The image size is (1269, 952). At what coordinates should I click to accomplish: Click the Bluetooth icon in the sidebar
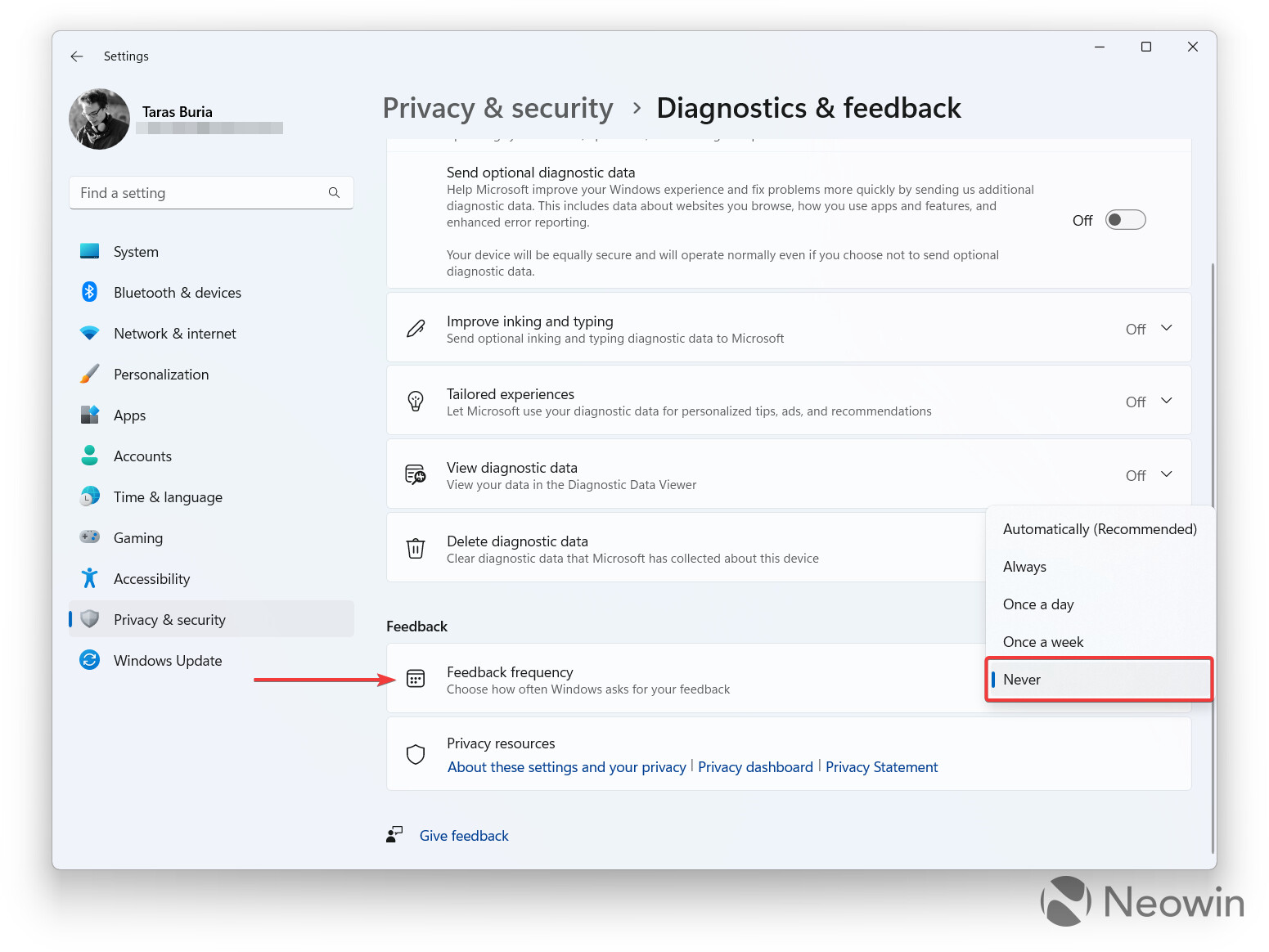[x=90, y=292]
